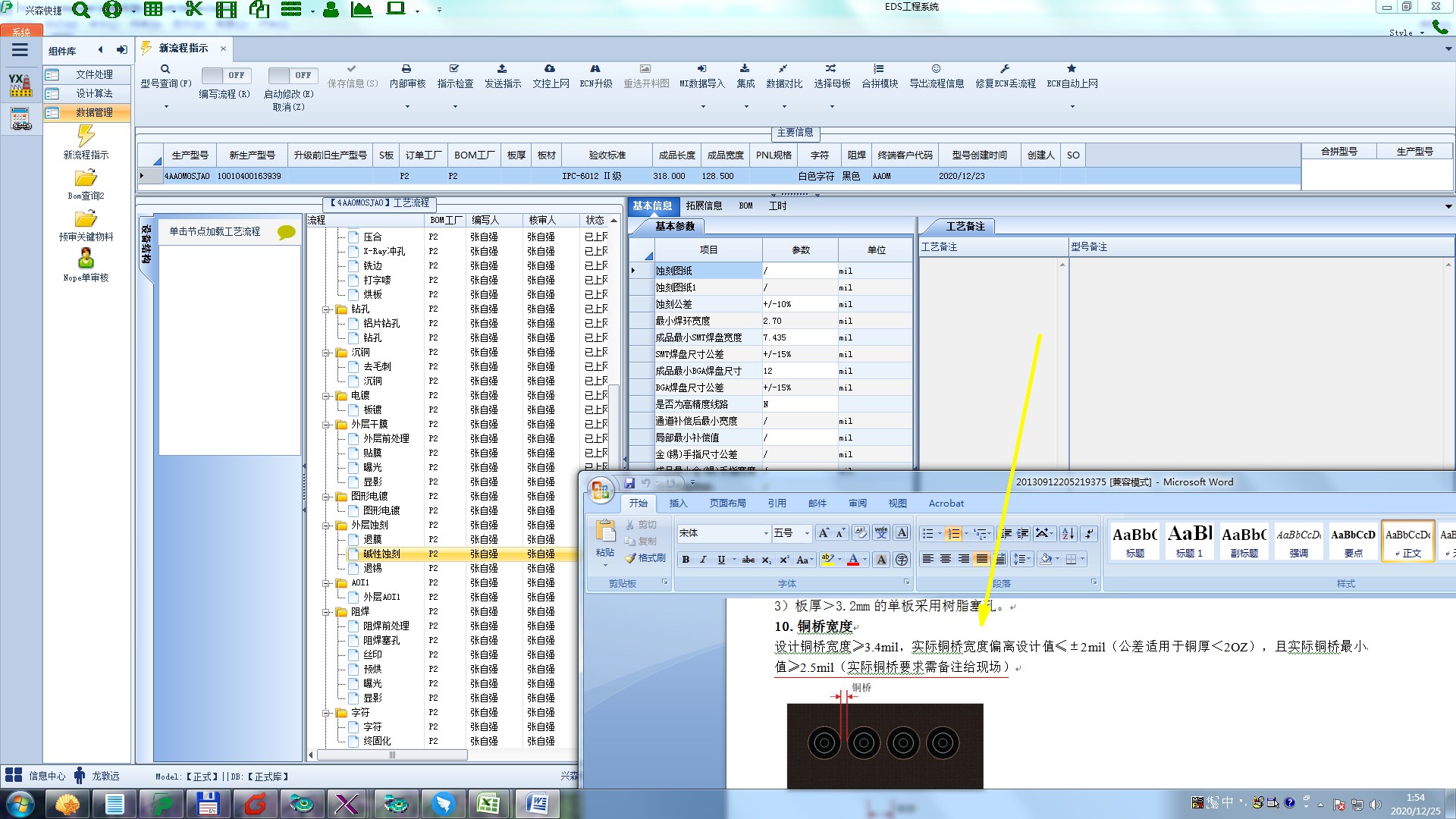Click the 型号查询 search icon
The width and height of the screenshot is (1456, 819).
pyautogui.click(x=165, y=69)
